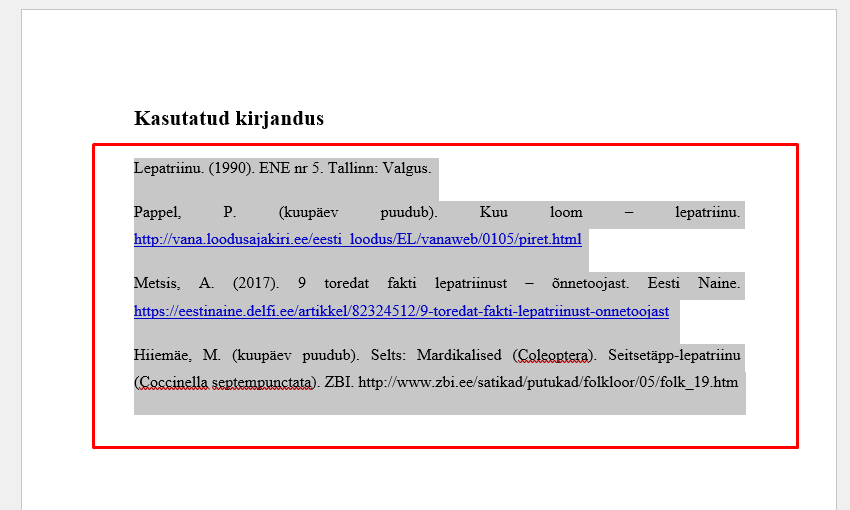Viewport: 850px width, 510px height.
Task: Place cursor in word Lepatriinu of first reference
Action: pyautogui.click(x=169, y=168)
